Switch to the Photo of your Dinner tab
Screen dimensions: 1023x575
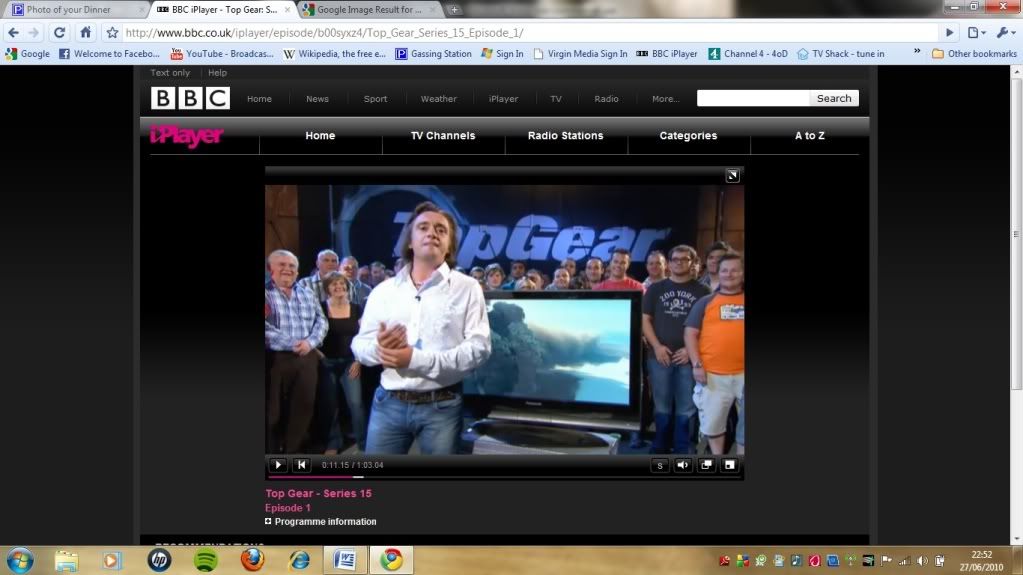(x=68, y=10)
